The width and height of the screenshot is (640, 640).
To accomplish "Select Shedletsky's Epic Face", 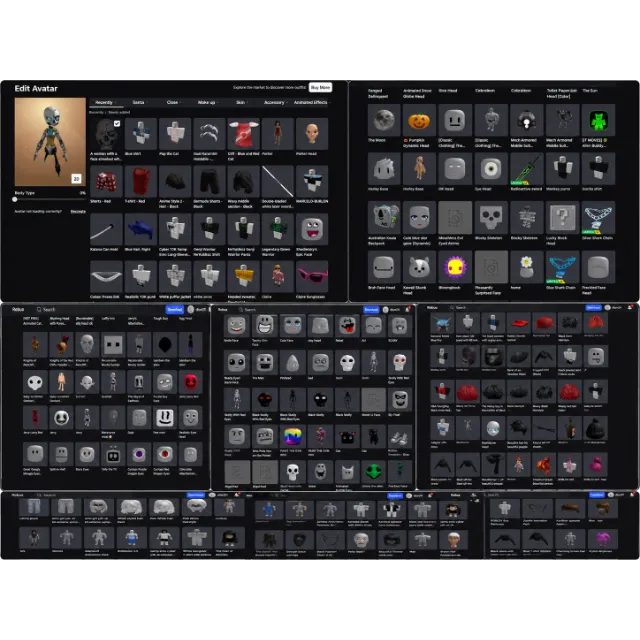I will tap(311, 229).
